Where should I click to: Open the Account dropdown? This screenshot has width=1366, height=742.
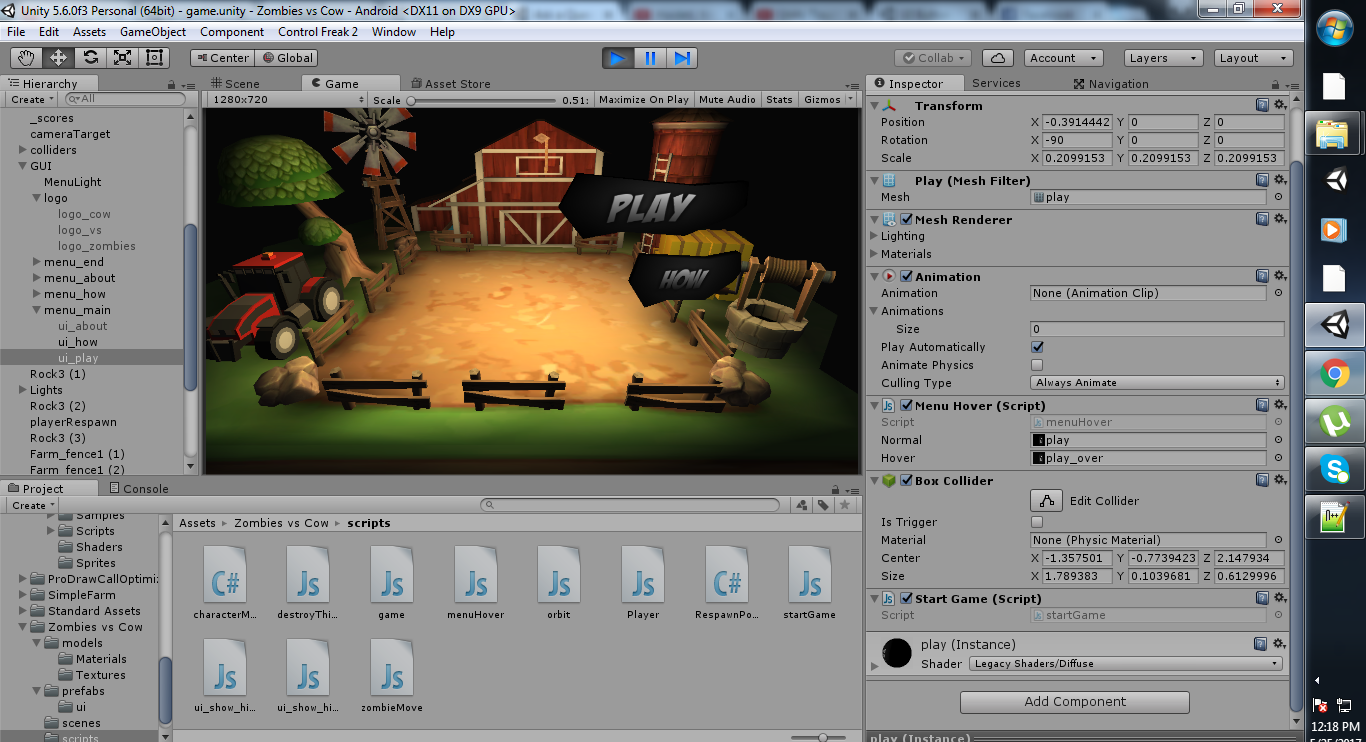[x=1064, y=58]
